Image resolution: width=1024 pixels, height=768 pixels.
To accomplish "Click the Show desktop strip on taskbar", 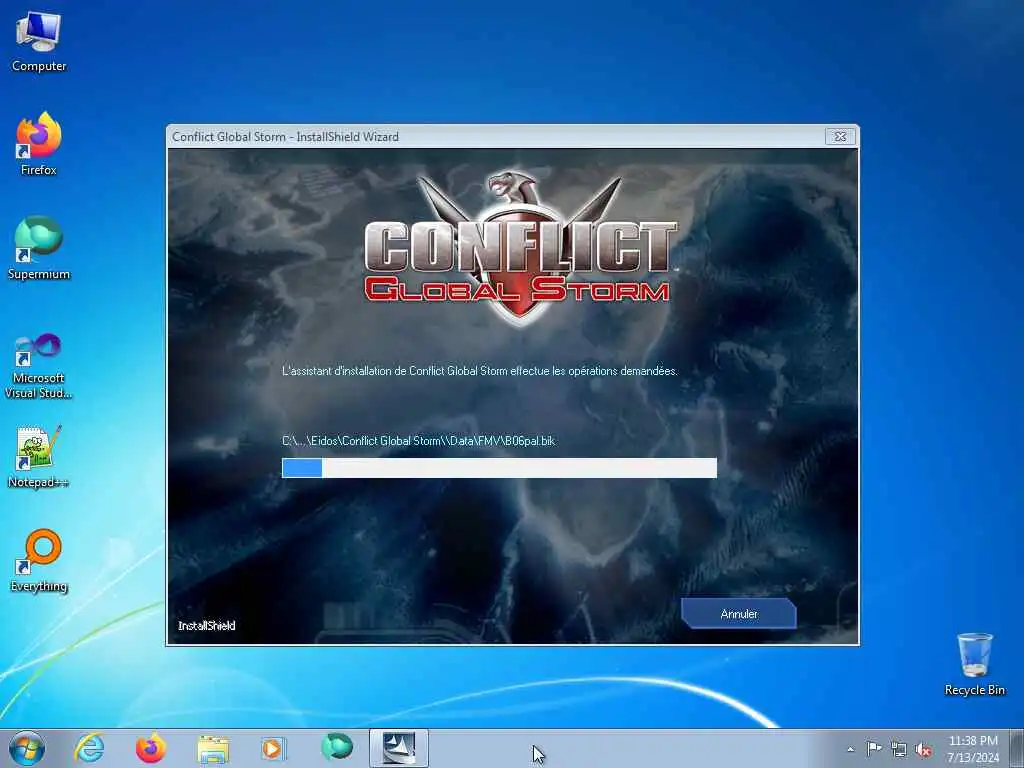I will [x=1017, y=748].
